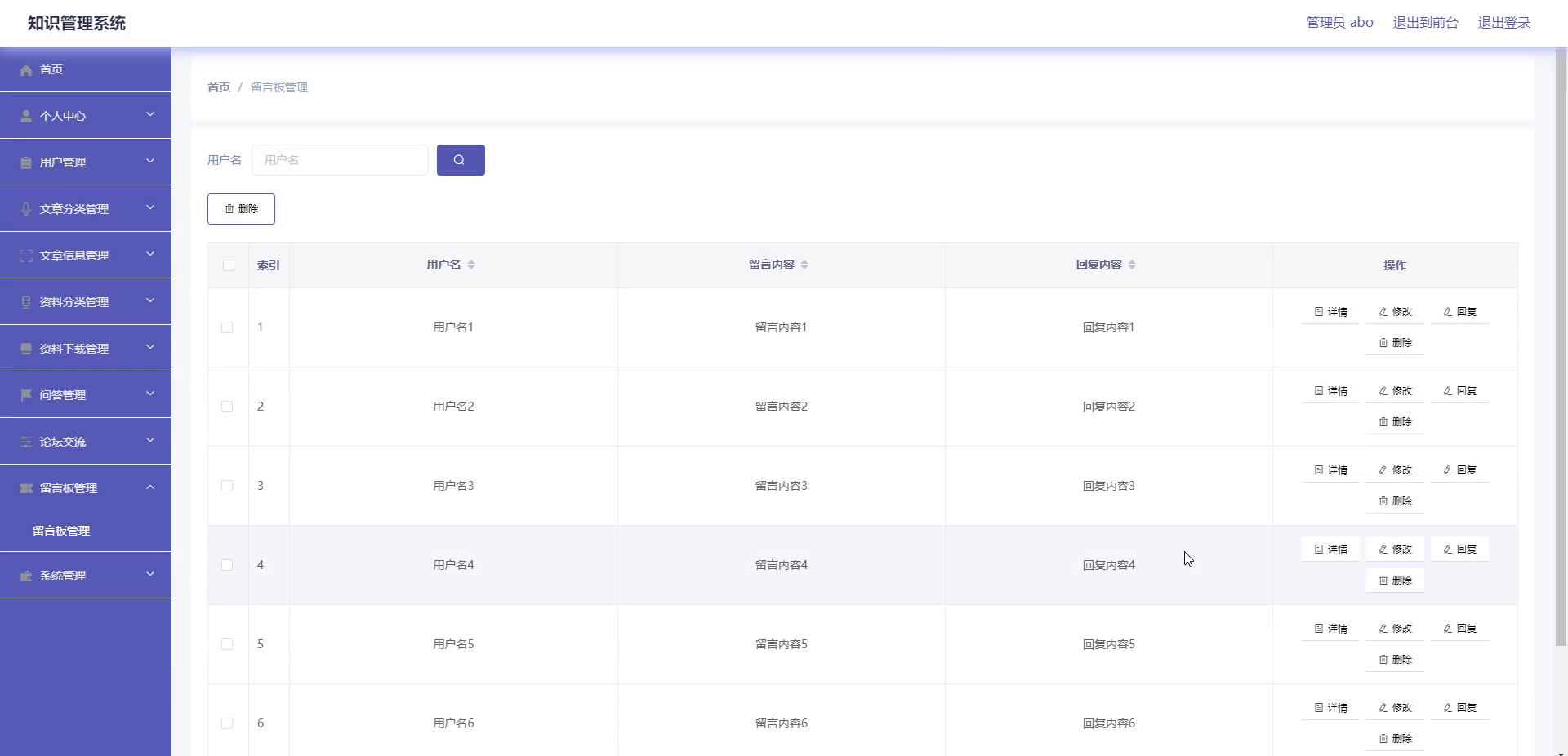Click the icon beside 资料下载管理

pyautogui.click(x=26, y=349)
